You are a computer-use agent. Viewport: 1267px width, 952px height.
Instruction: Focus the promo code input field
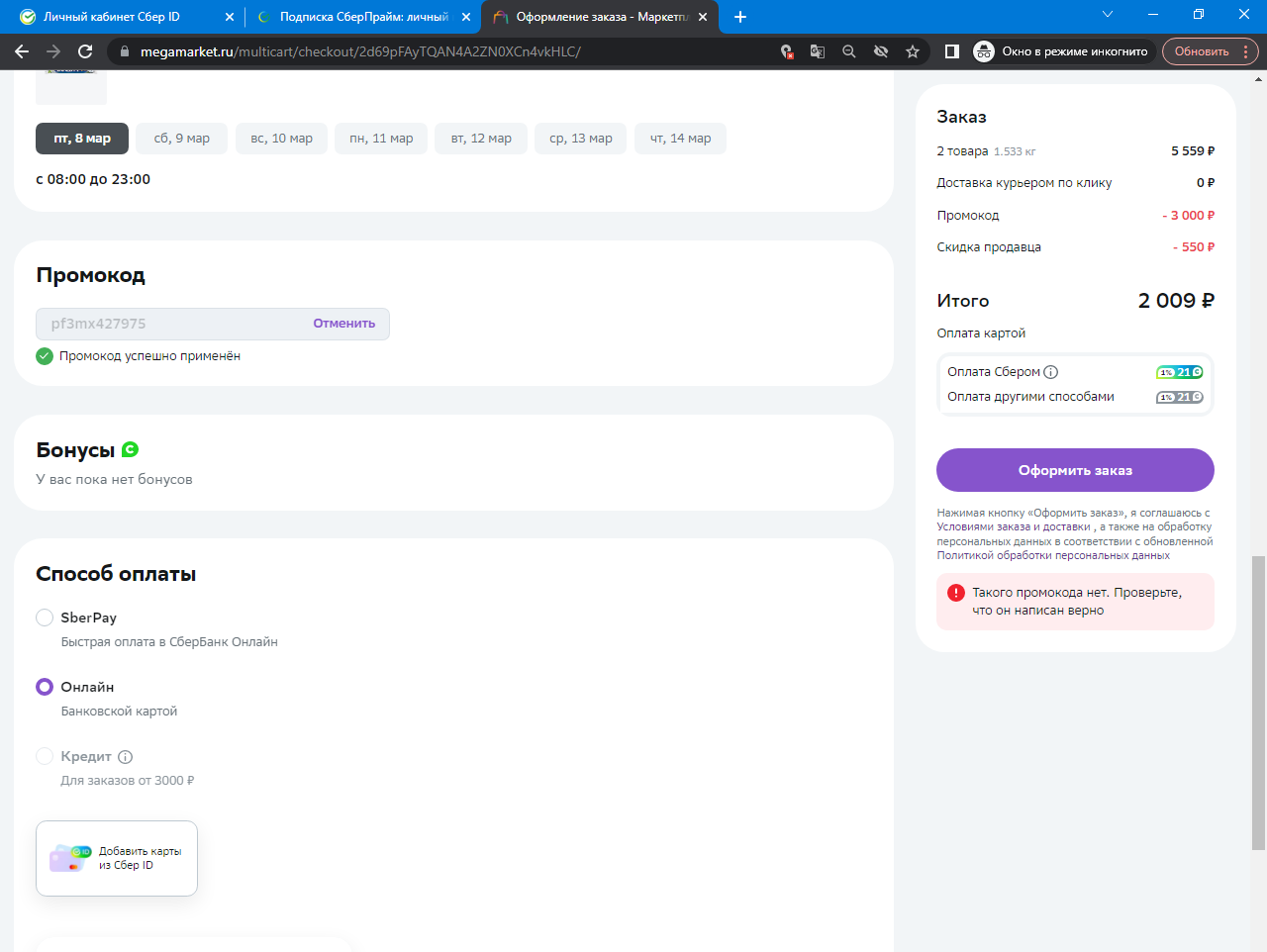point(213,324)
